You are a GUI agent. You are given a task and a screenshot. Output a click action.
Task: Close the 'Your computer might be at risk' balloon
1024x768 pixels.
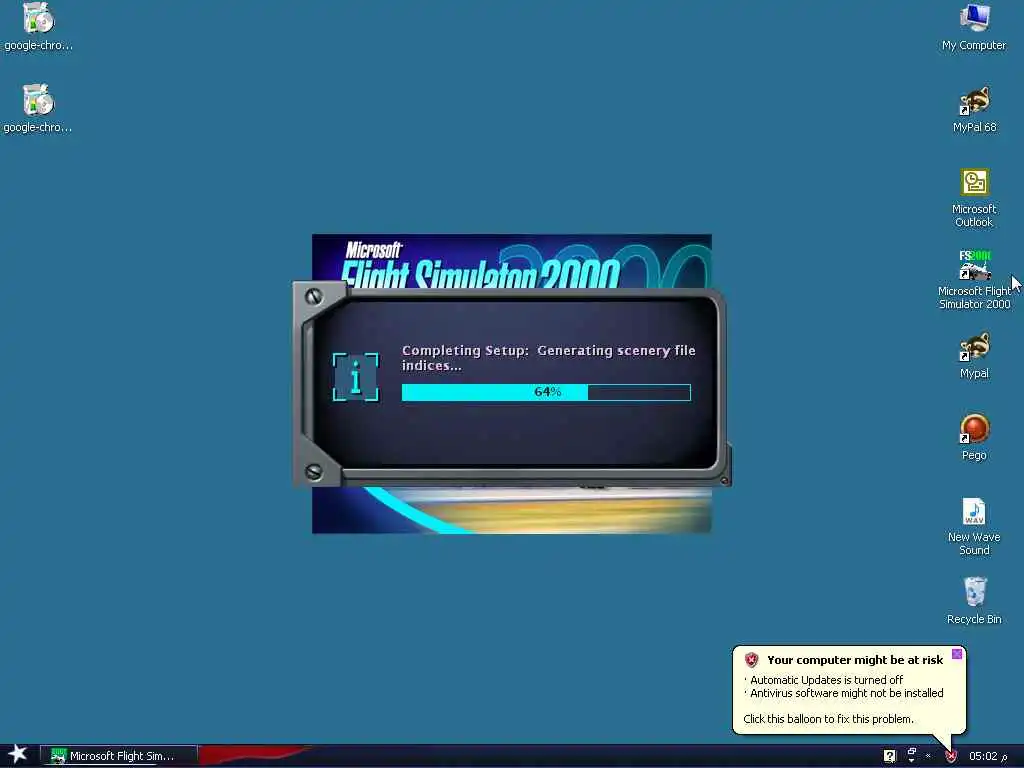pyautogui.click(x=957, y=654)
